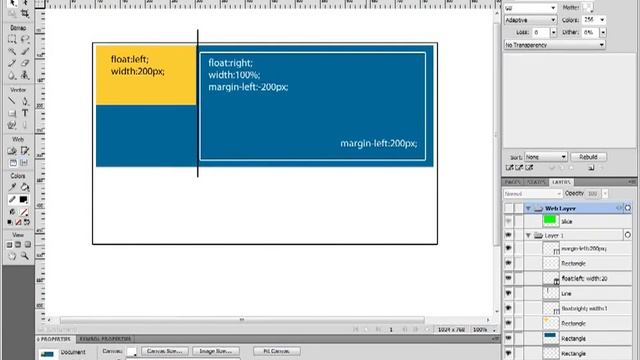Select the vector Rectangle tool
The height and width of the screenshot is (360, 640).
point(12,113)
